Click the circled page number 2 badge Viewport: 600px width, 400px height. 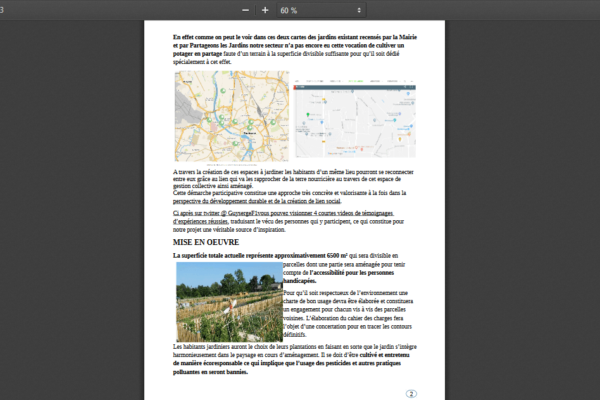coord(410,394)
